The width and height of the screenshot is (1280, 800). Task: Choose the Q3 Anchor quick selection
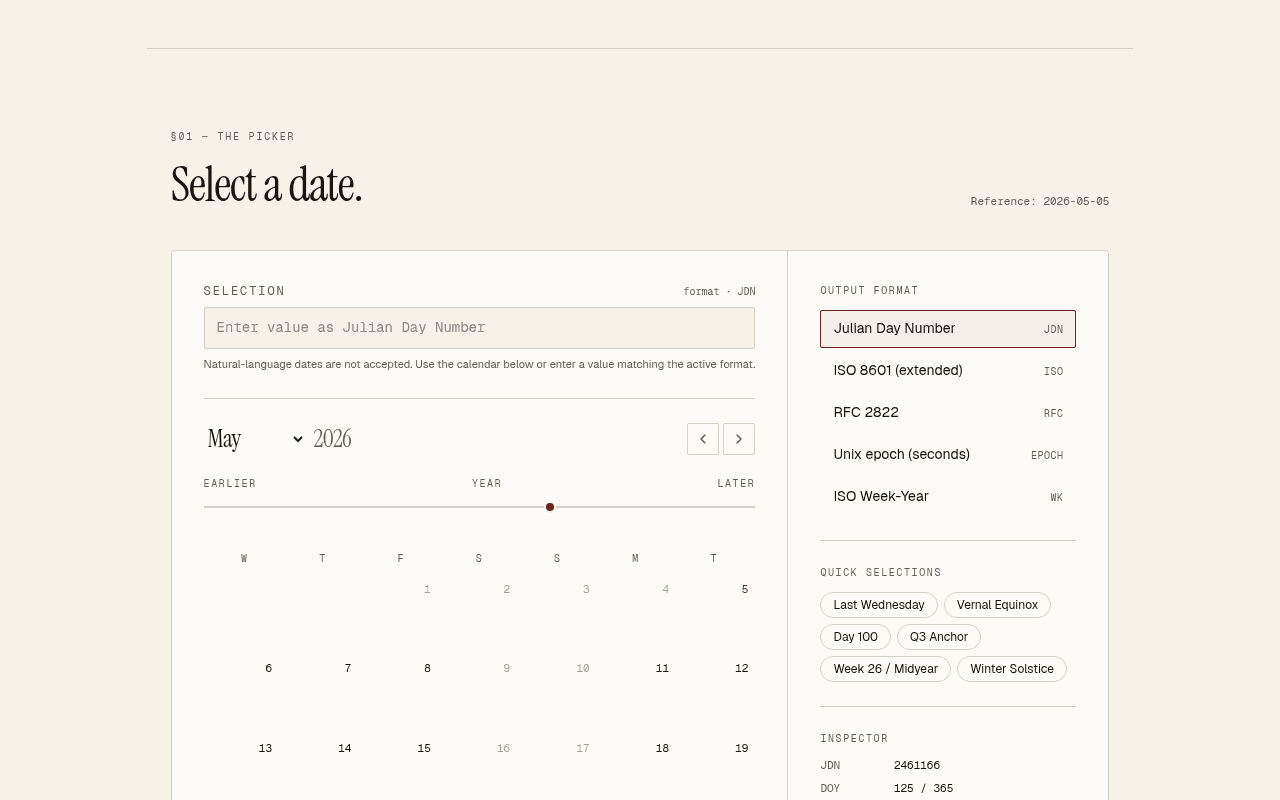pyautogui.click(x=939, y=637)
